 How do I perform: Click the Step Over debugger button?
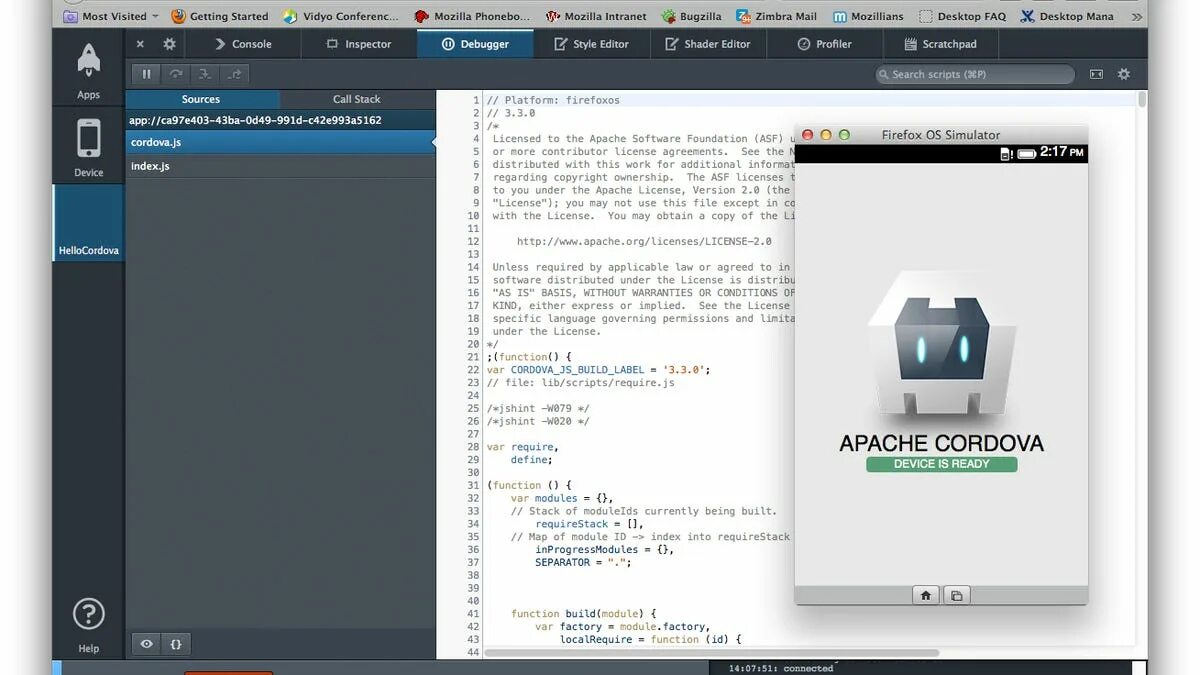[176, 74]
